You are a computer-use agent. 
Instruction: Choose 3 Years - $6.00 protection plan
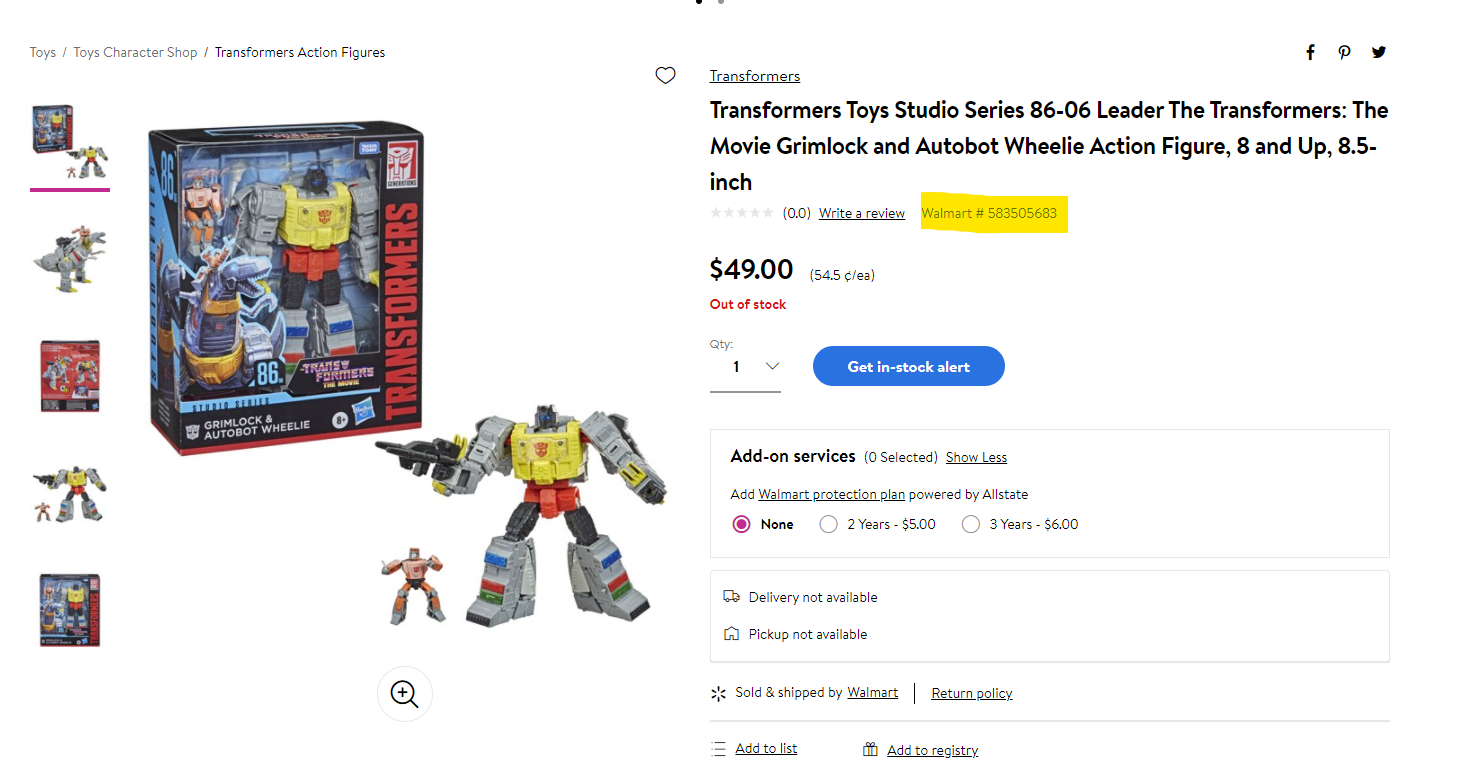click(x=970, y=524)
